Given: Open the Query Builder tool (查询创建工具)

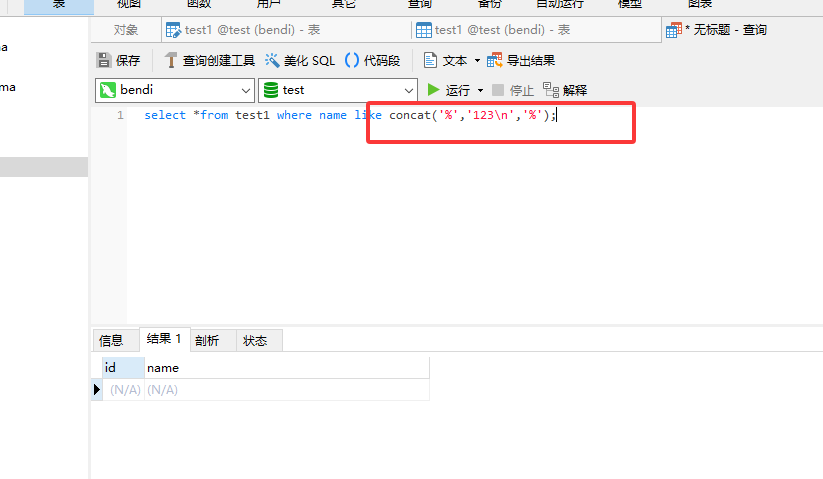Looking at the screenshot, I should [209, 60].
